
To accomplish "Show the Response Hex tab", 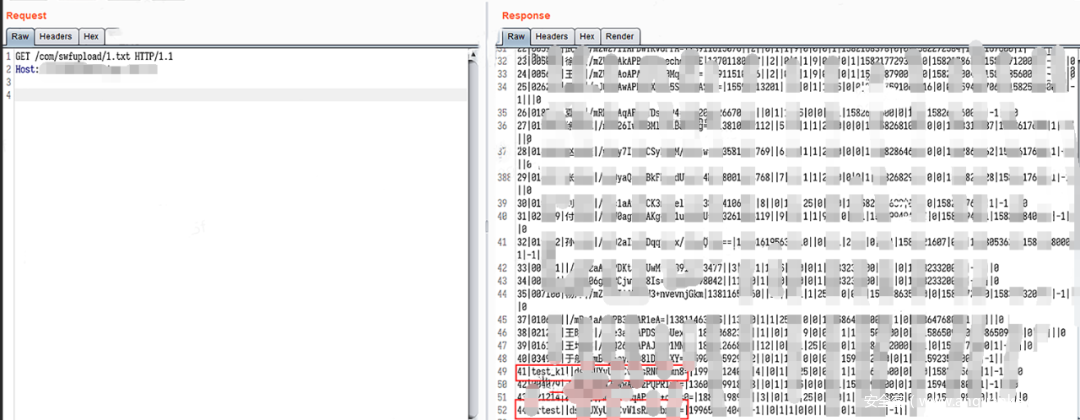I will tap(587, 36).
